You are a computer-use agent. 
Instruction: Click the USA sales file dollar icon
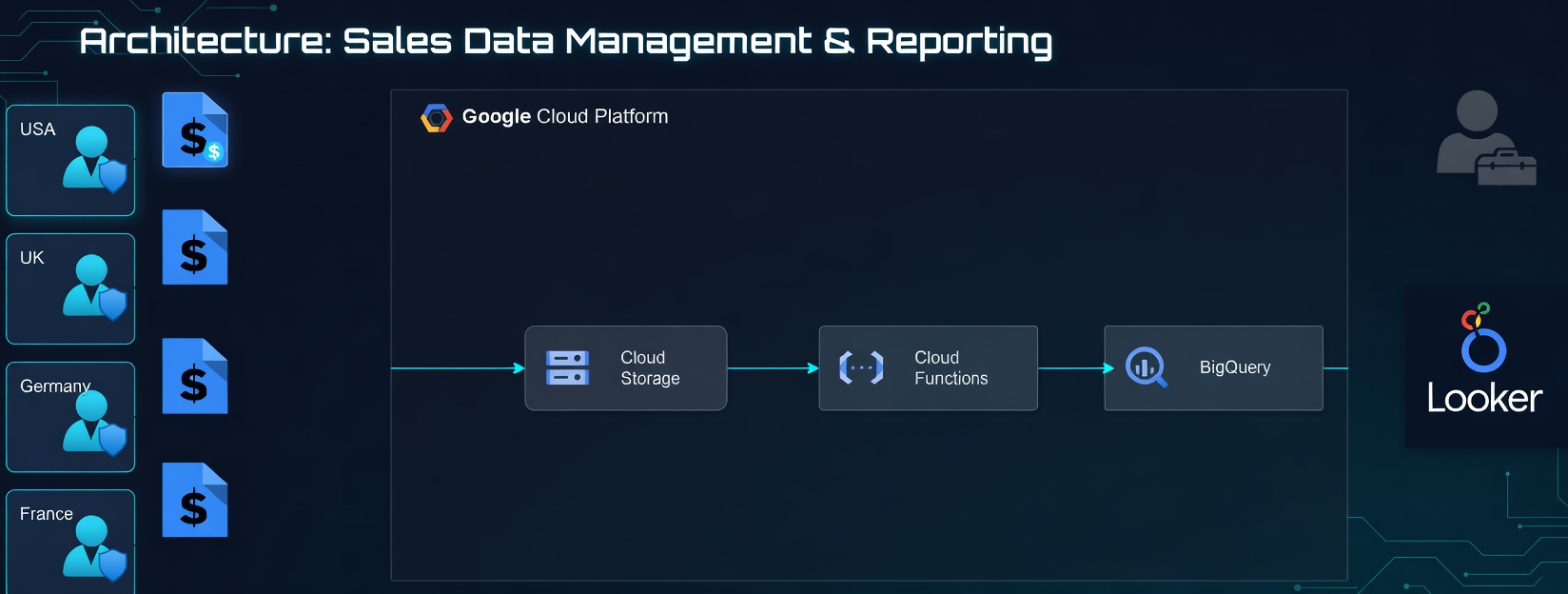click(x=195, y=129)
